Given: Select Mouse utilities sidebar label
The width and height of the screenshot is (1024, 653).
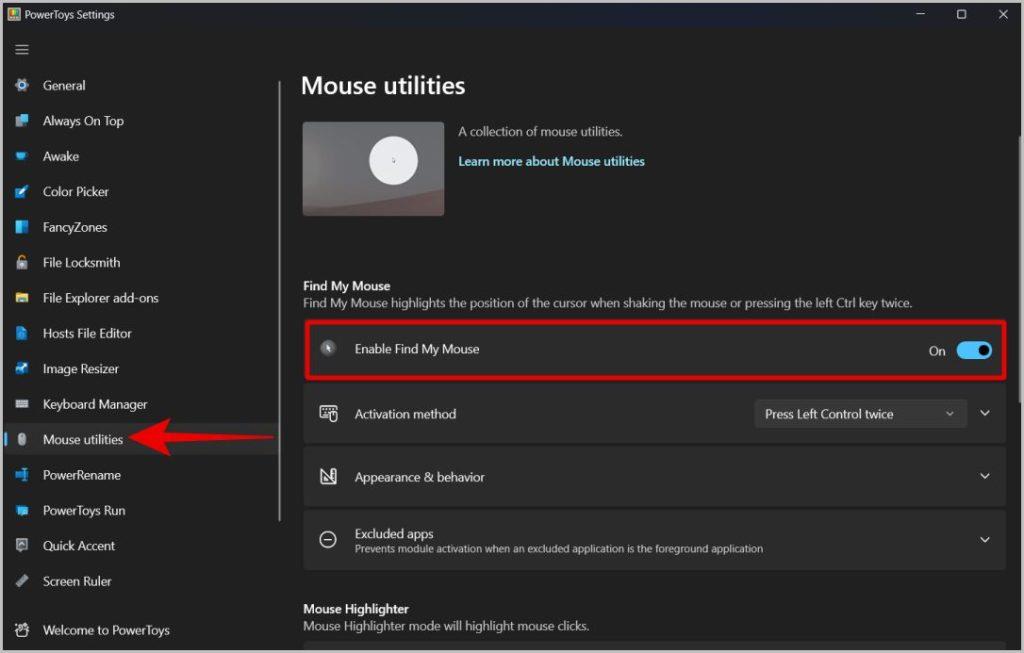Looking at the screenshot, I should [83, 439].
